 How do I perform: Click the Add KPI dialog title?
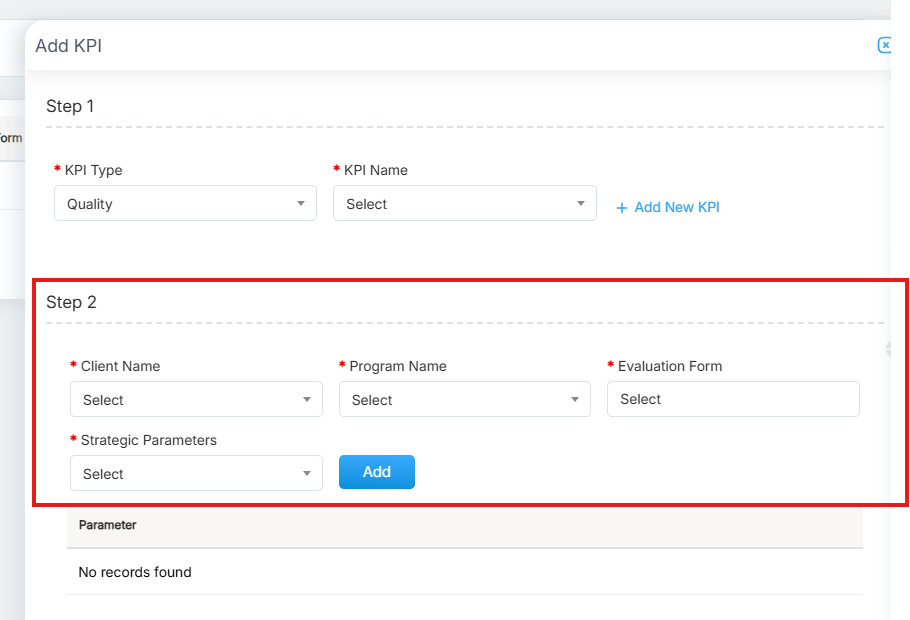click(x=68, y=46)
